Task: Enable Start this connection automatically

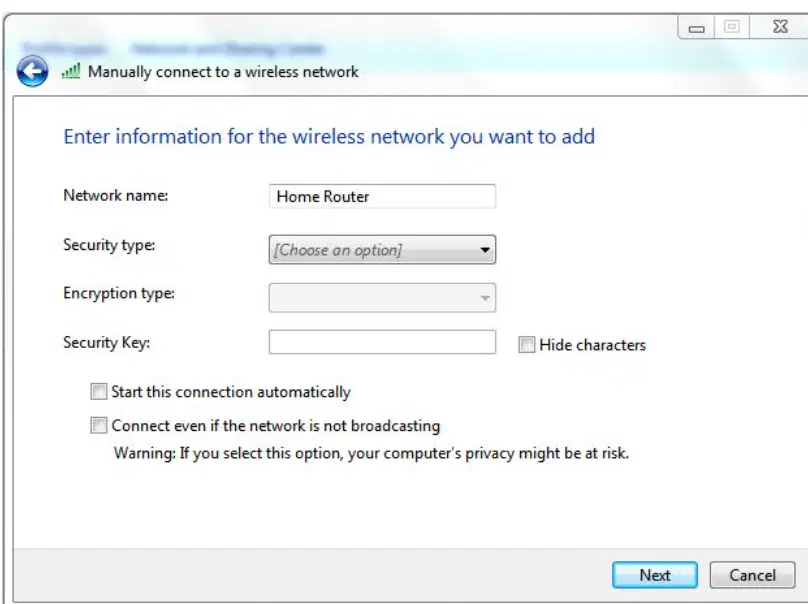Action: pyautogui.click(x=98, y=392)
